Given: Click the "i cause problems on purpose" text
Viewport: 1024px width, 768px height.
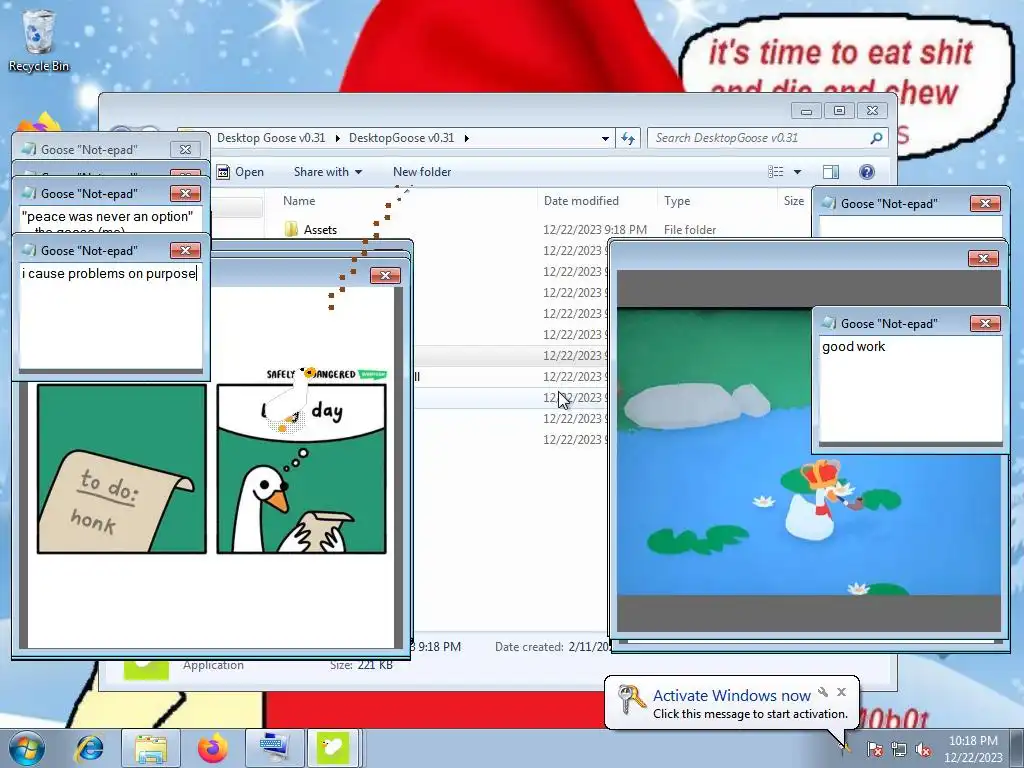Looking at the screenshot, I should pos(109,274).
